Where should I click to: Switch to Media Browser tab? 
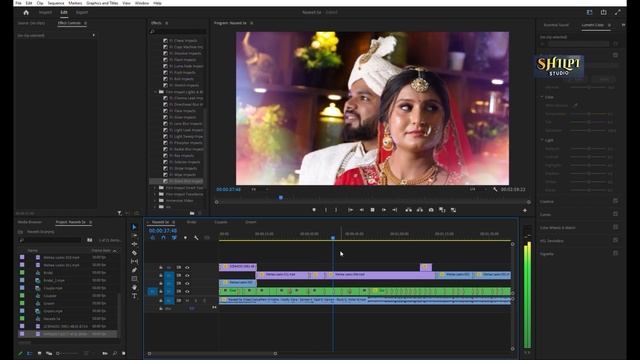point(30,222)
